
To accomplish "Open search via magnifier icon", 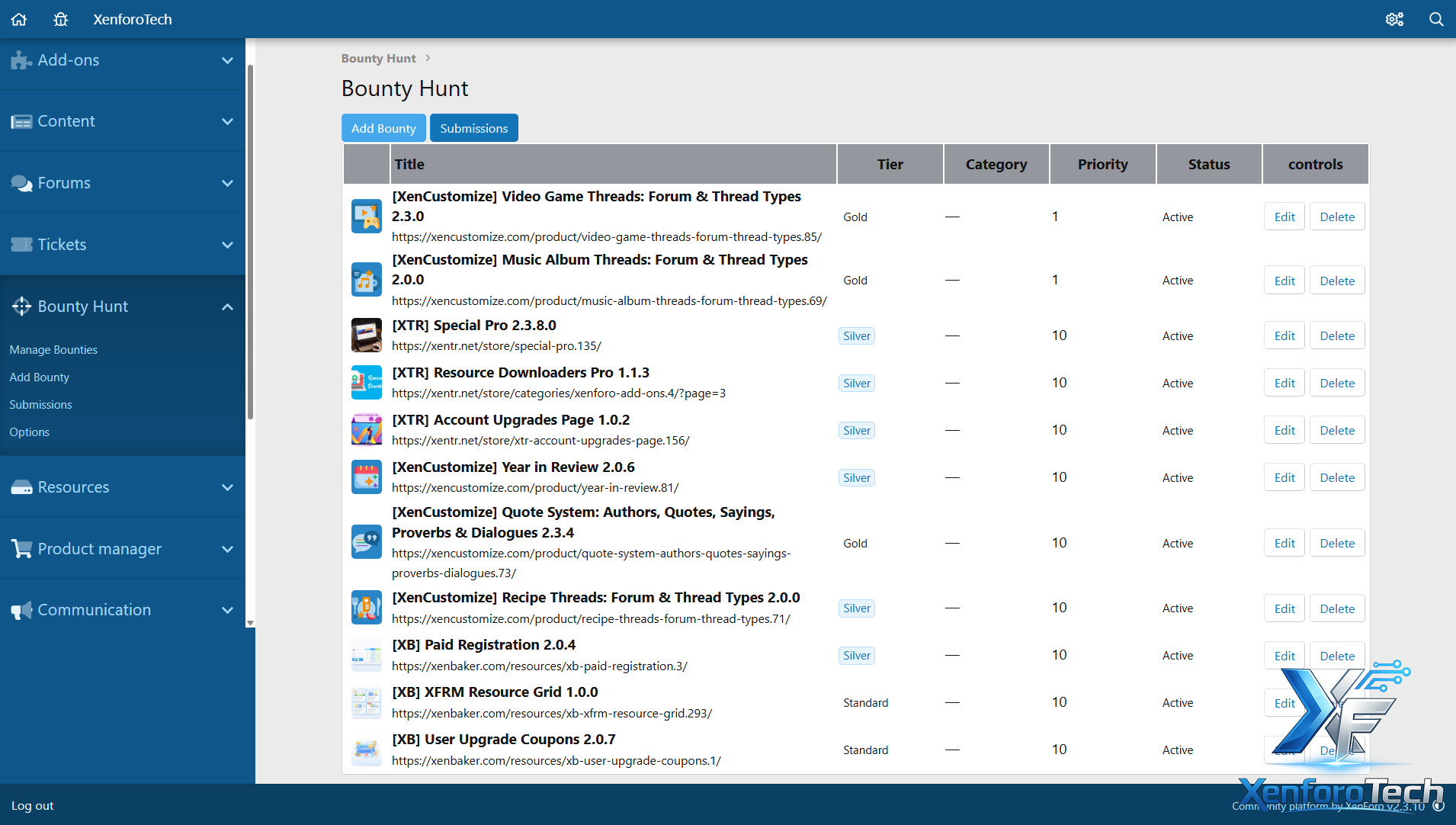I will pyautogui.click(x=1436, y=19).
